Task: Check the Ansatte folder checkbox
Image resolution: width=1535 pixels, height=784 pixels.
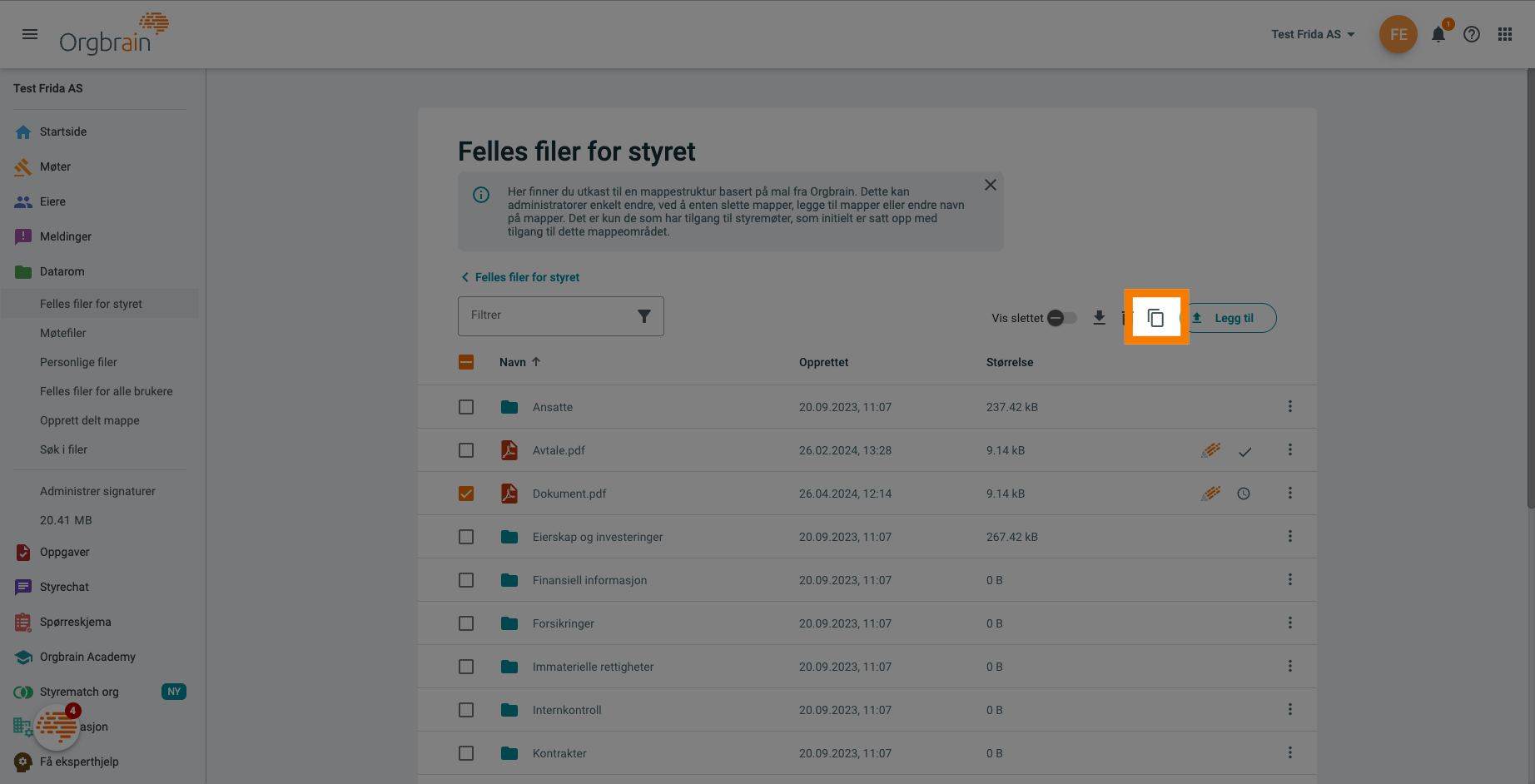Action: [466, 407]
